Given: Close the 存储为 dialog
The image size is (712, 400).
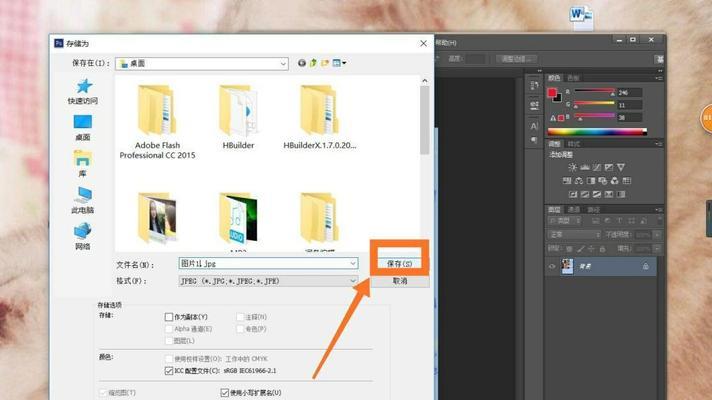Looking at the screenshot, I should 423,43.
